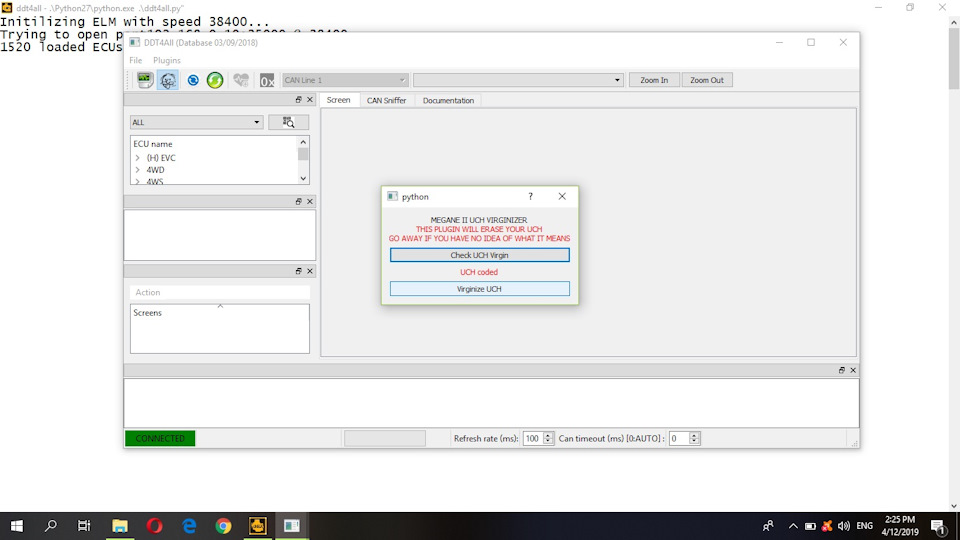
Task: Expand the (H) EVC tree node
Action: tap(138, 158)
